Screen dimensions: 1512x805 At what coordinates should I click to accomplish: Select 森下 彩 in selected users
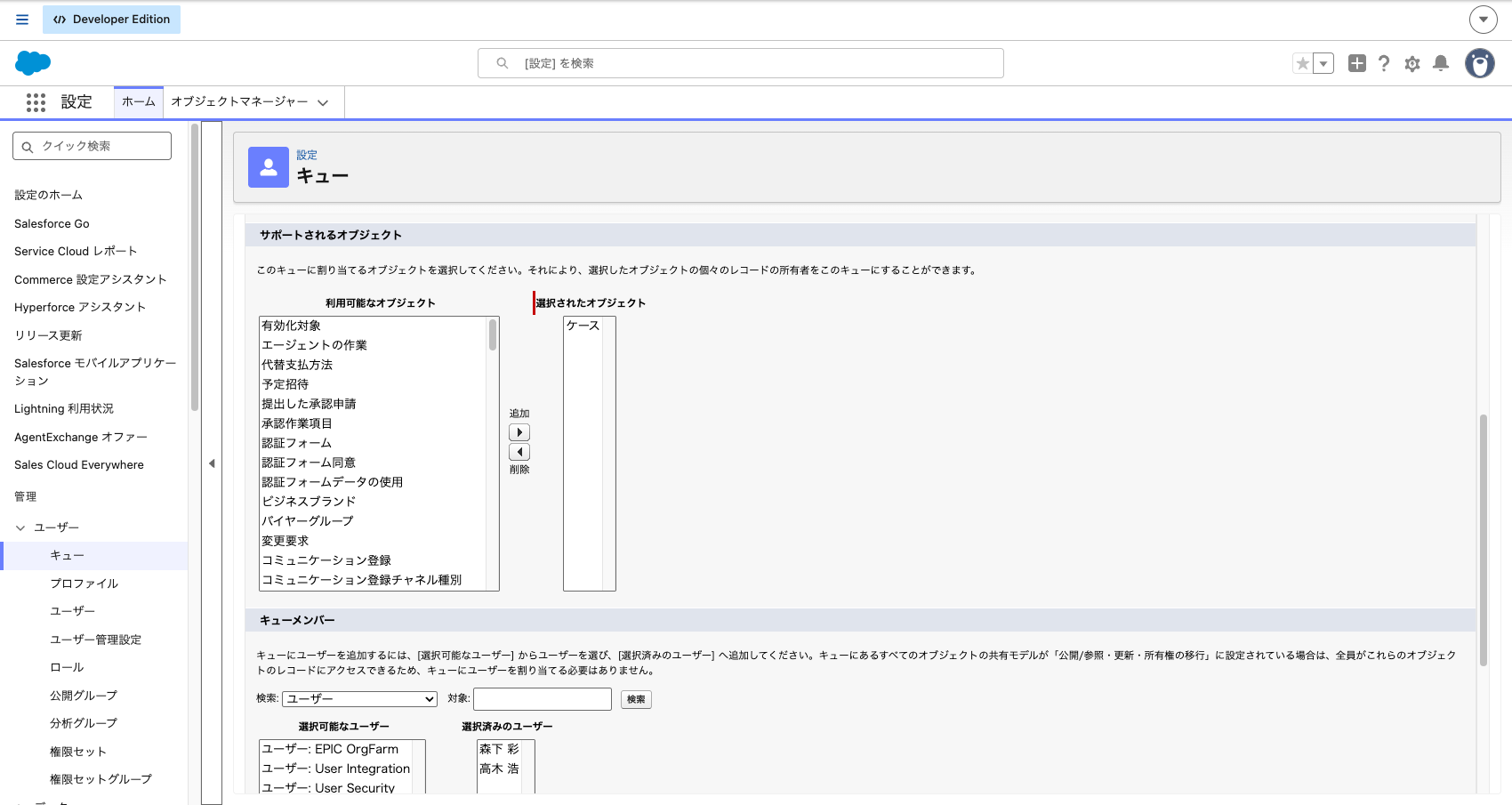pyautogui.click(x=499, y=749)
